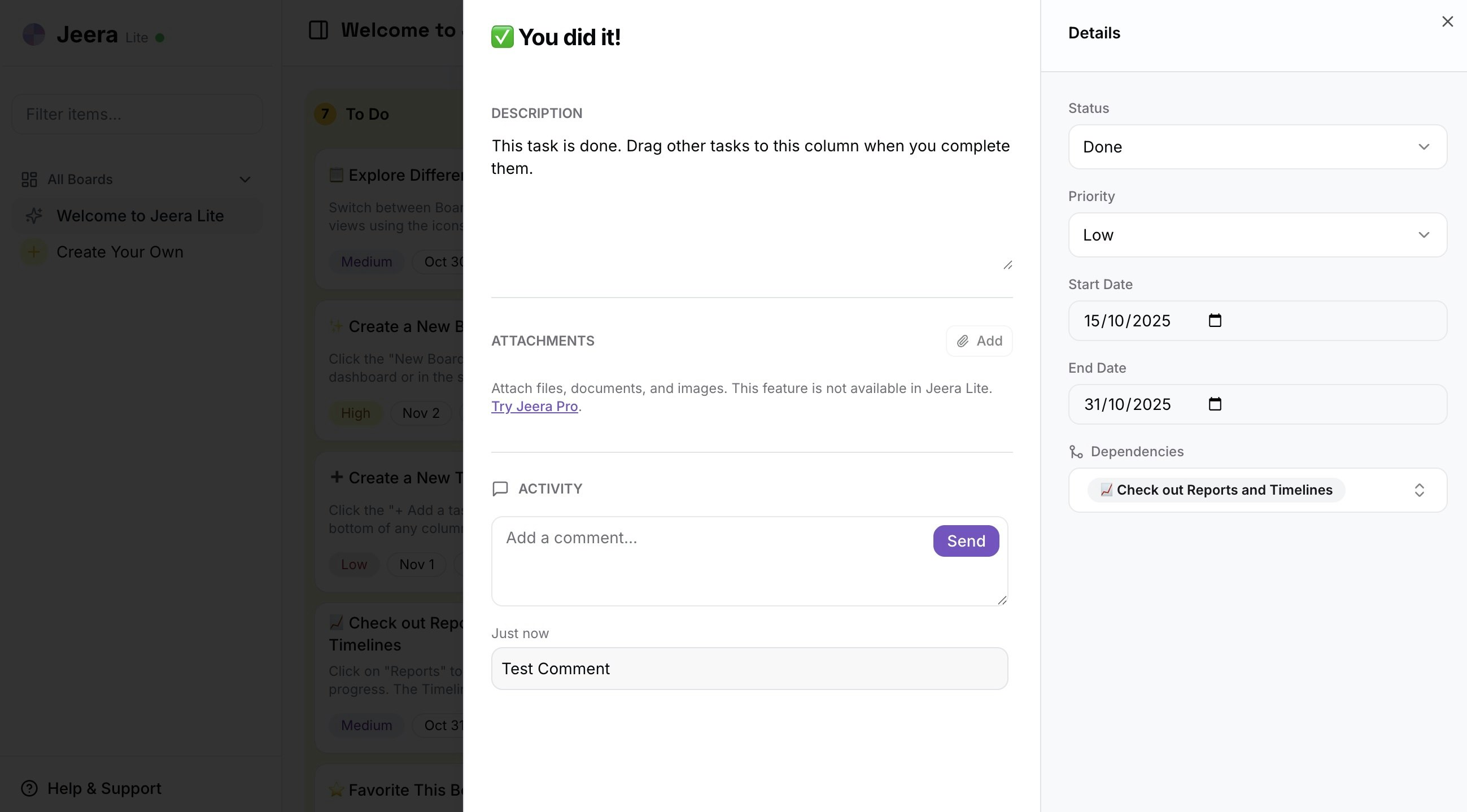Image resolution: width=1467 pixels, height=812 pixels.
Task: Click the paperclip Add attachment icon
Action: click(x=963, y=340)
